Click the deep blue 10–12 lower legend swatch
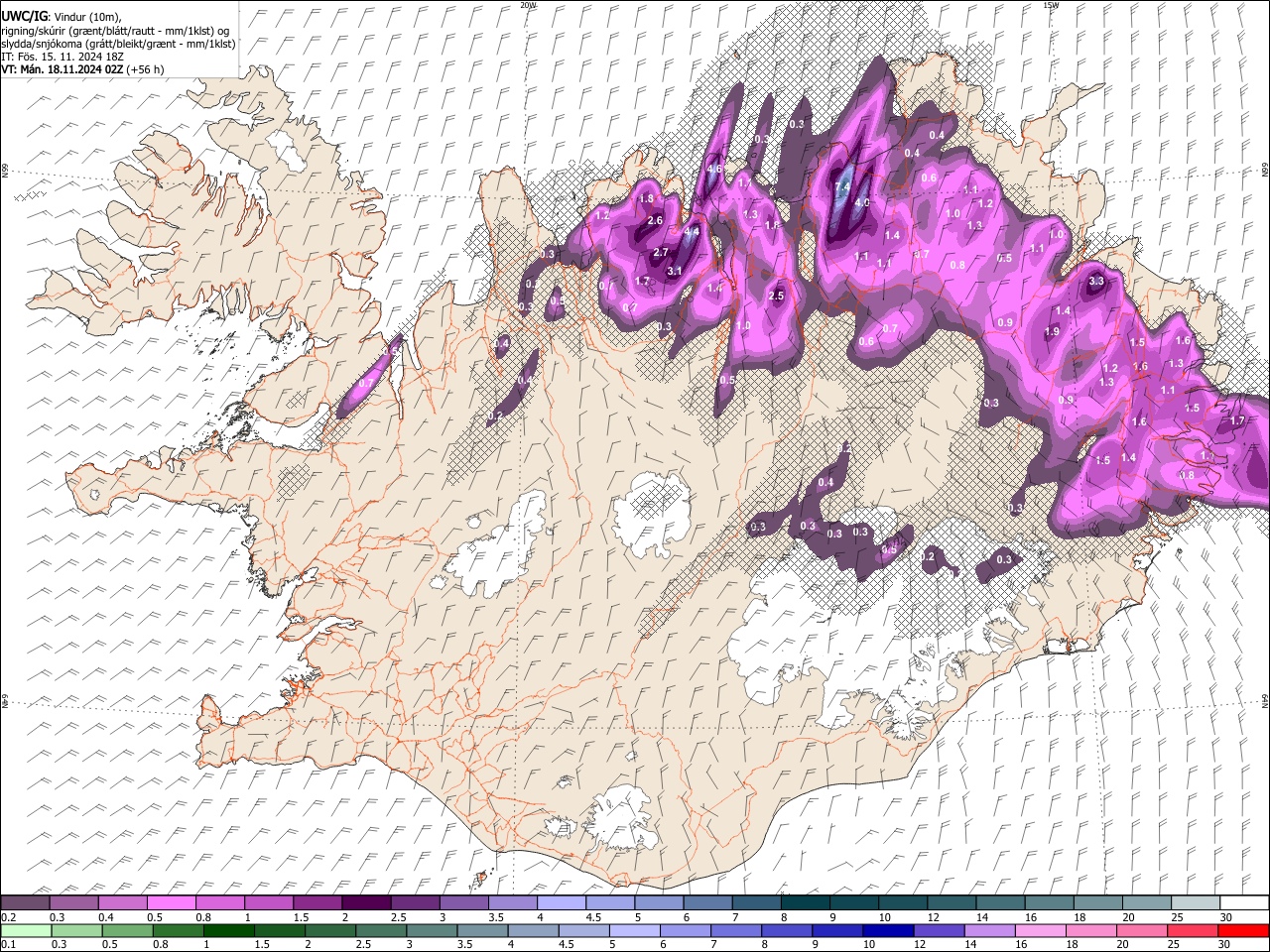Screen dimensions: 1270x952 click(888, 931)
